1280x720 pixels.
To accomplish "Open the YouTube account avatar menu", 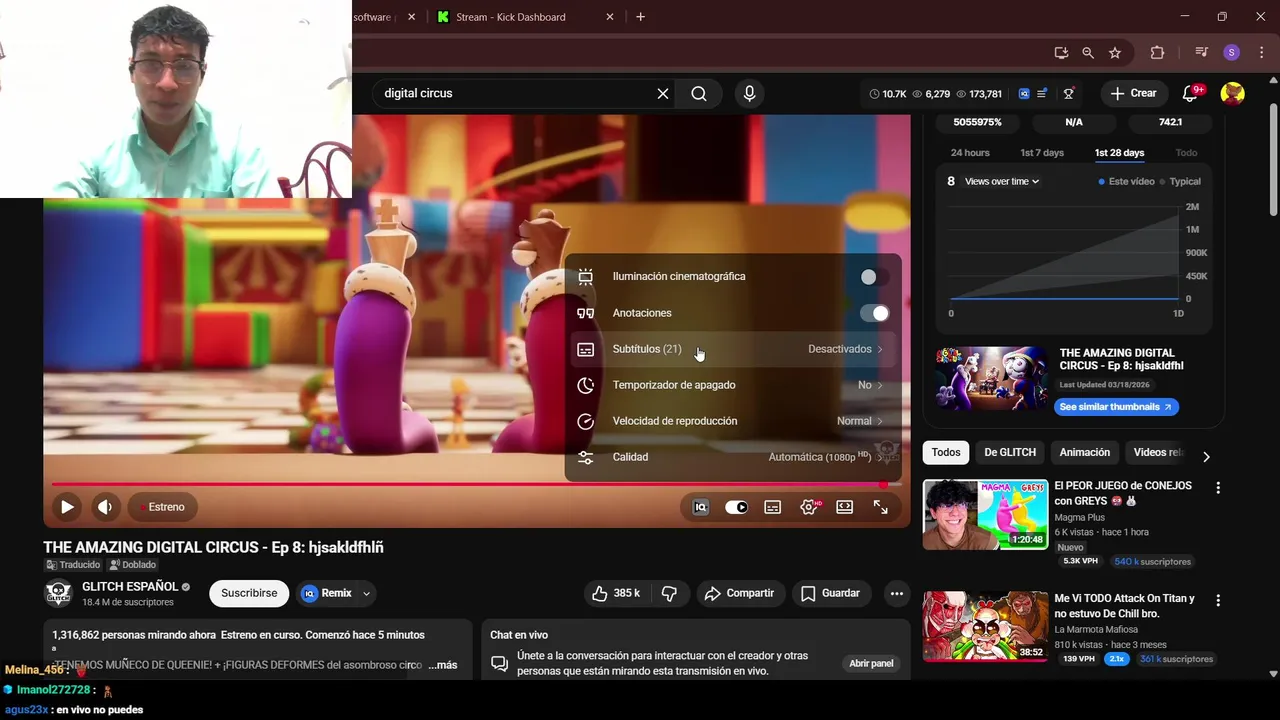I will (x=1233, y=93).
